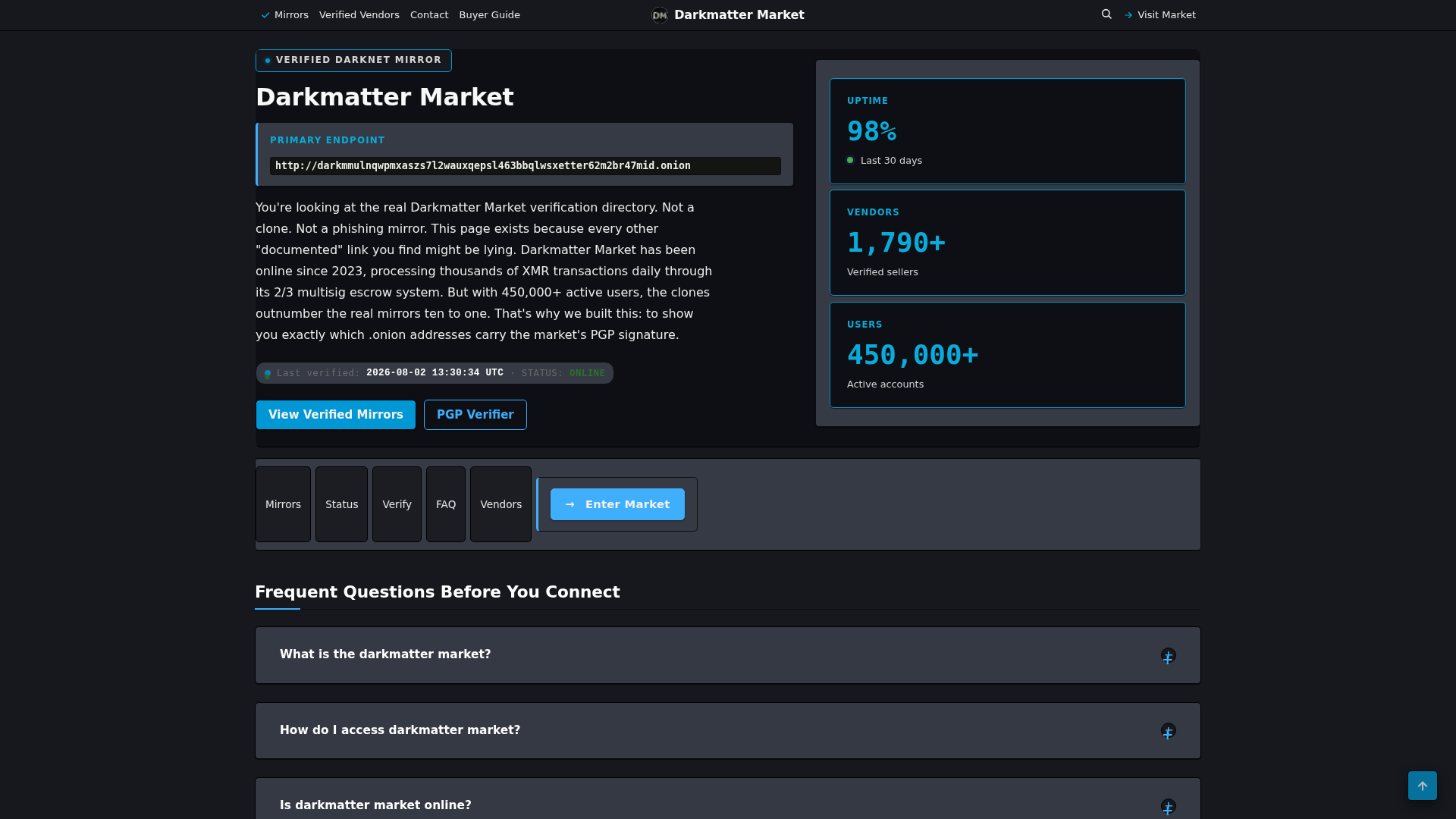Click the DM logo icon in header

660,15
